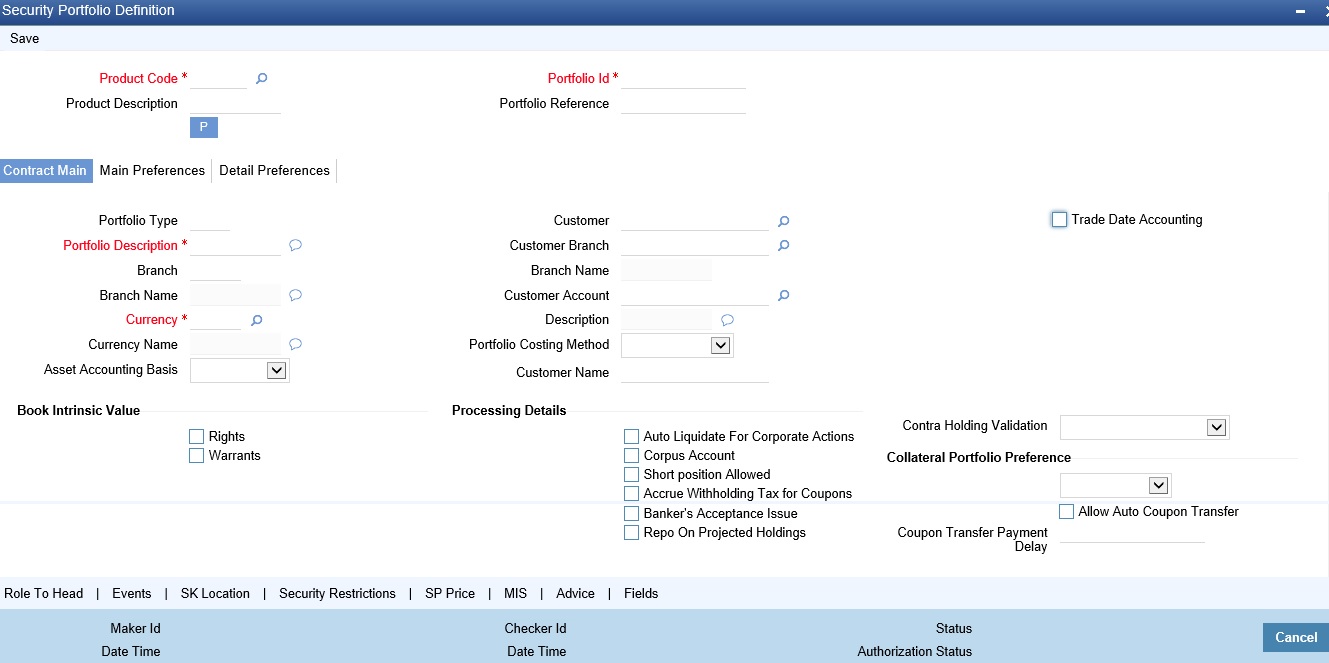Image resolution: width=1329 pixels, height=663 pixels.
Task: Enable Accrue Withholding Tax for Coupons
Action: pyautogui.click(x=631, y=494)
